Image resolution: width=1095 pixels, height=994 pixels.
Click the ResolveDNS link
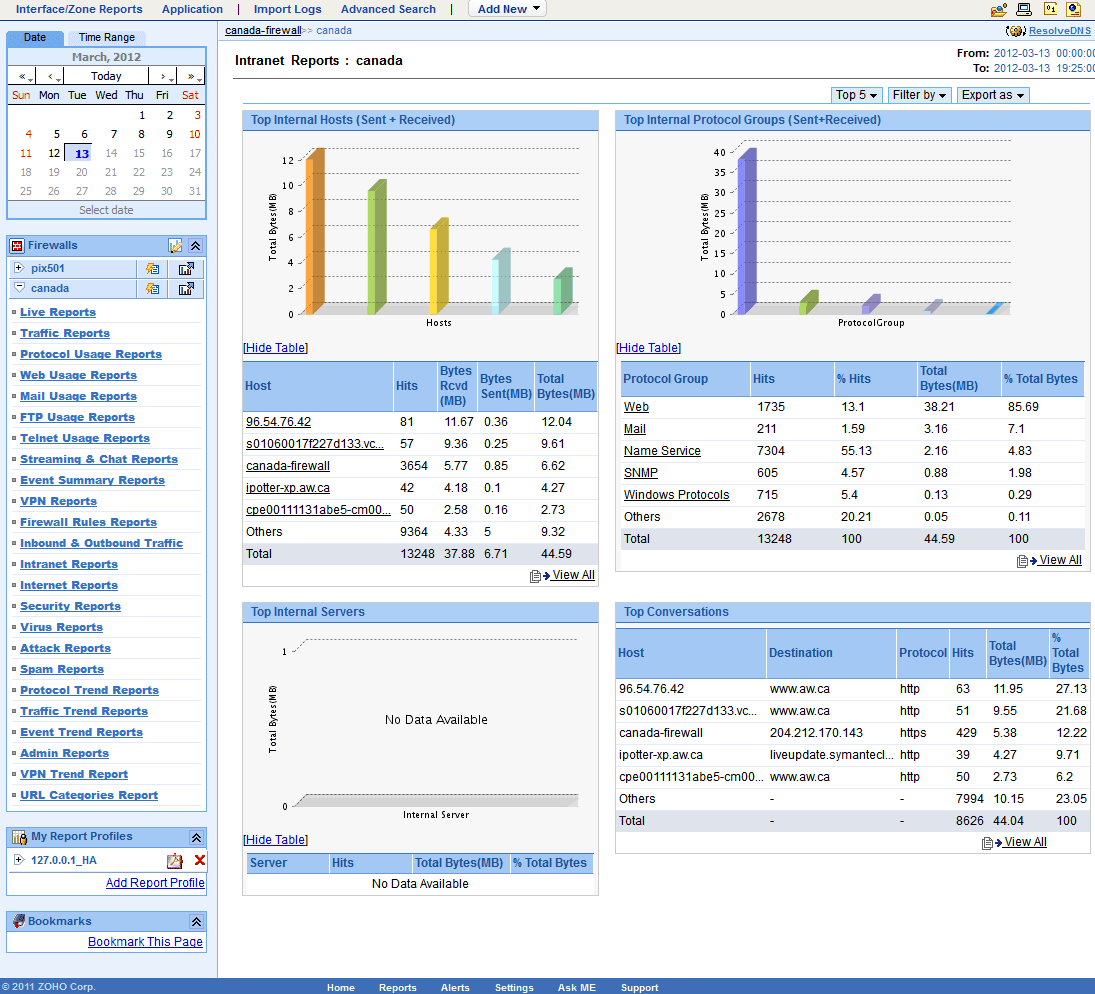[1059, 31]
